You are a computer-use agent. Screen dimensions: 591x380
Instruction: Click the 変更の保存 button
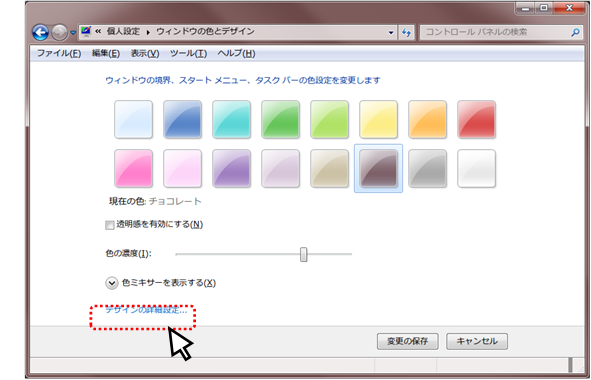tap(407, 341)
